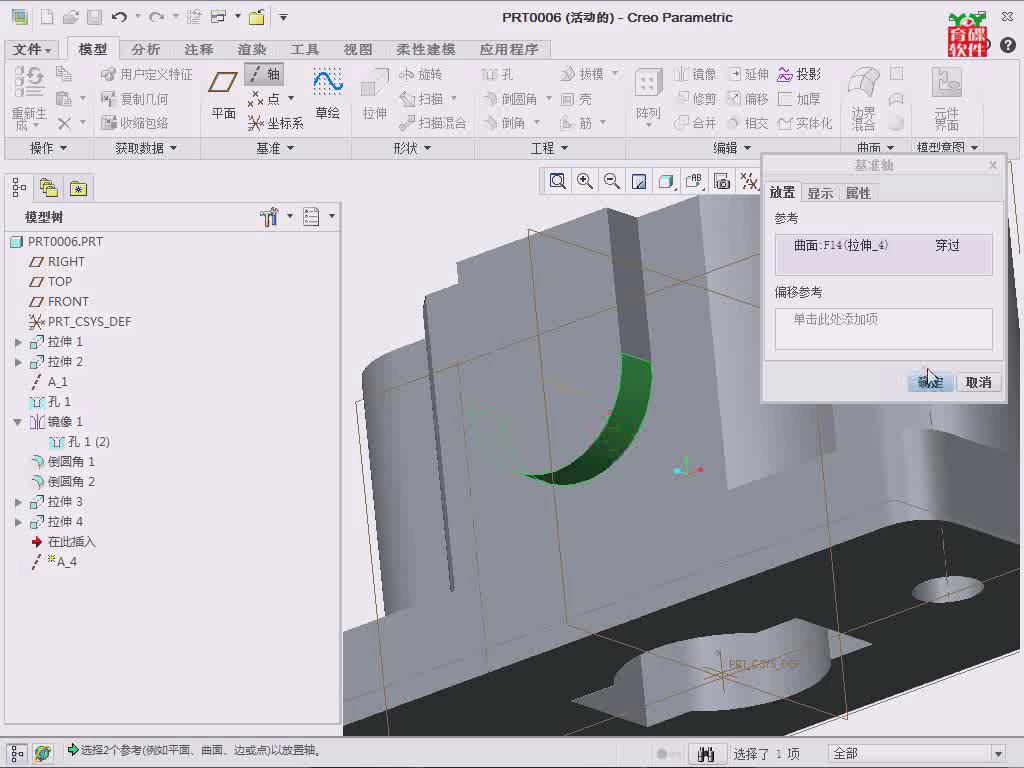Viewport: 1024px width, 768px height.
Task: Expand the 获取数据 group dropdown
Action: click(x=146, y=148)
